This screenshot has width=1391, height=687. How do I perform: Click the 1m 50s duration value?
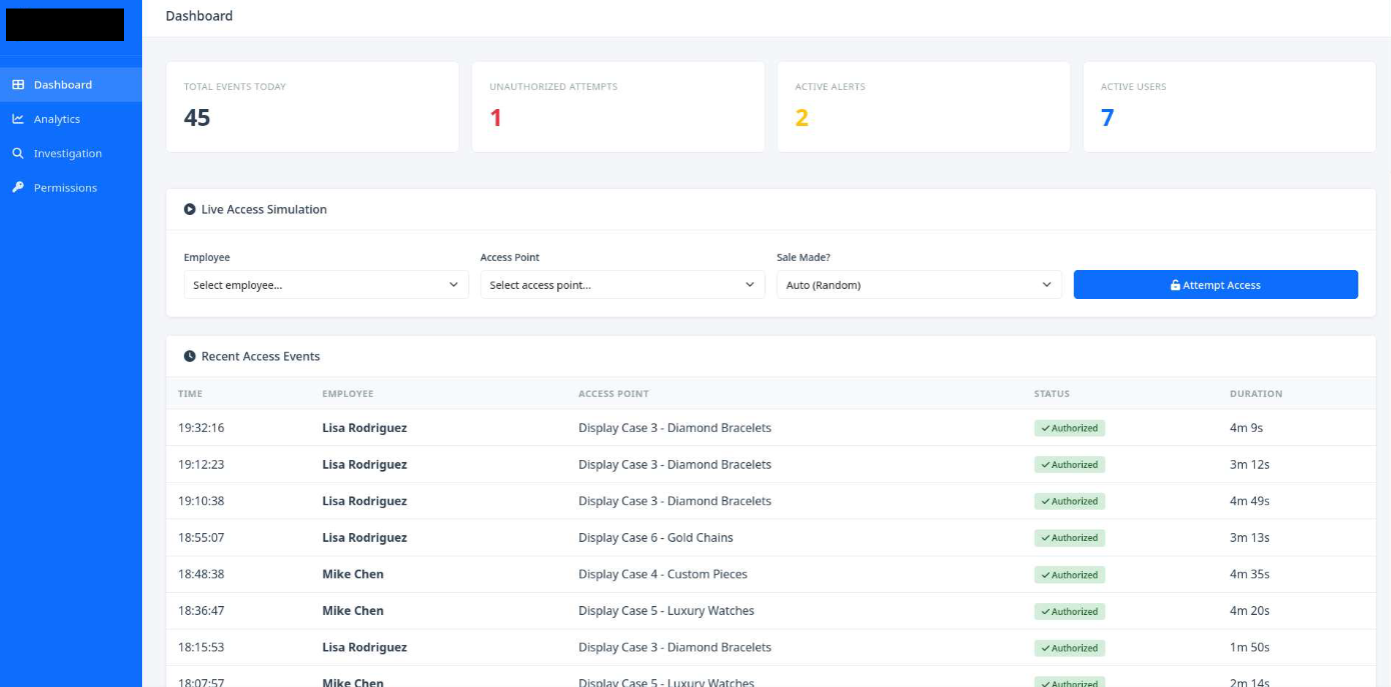[1249, 648]
